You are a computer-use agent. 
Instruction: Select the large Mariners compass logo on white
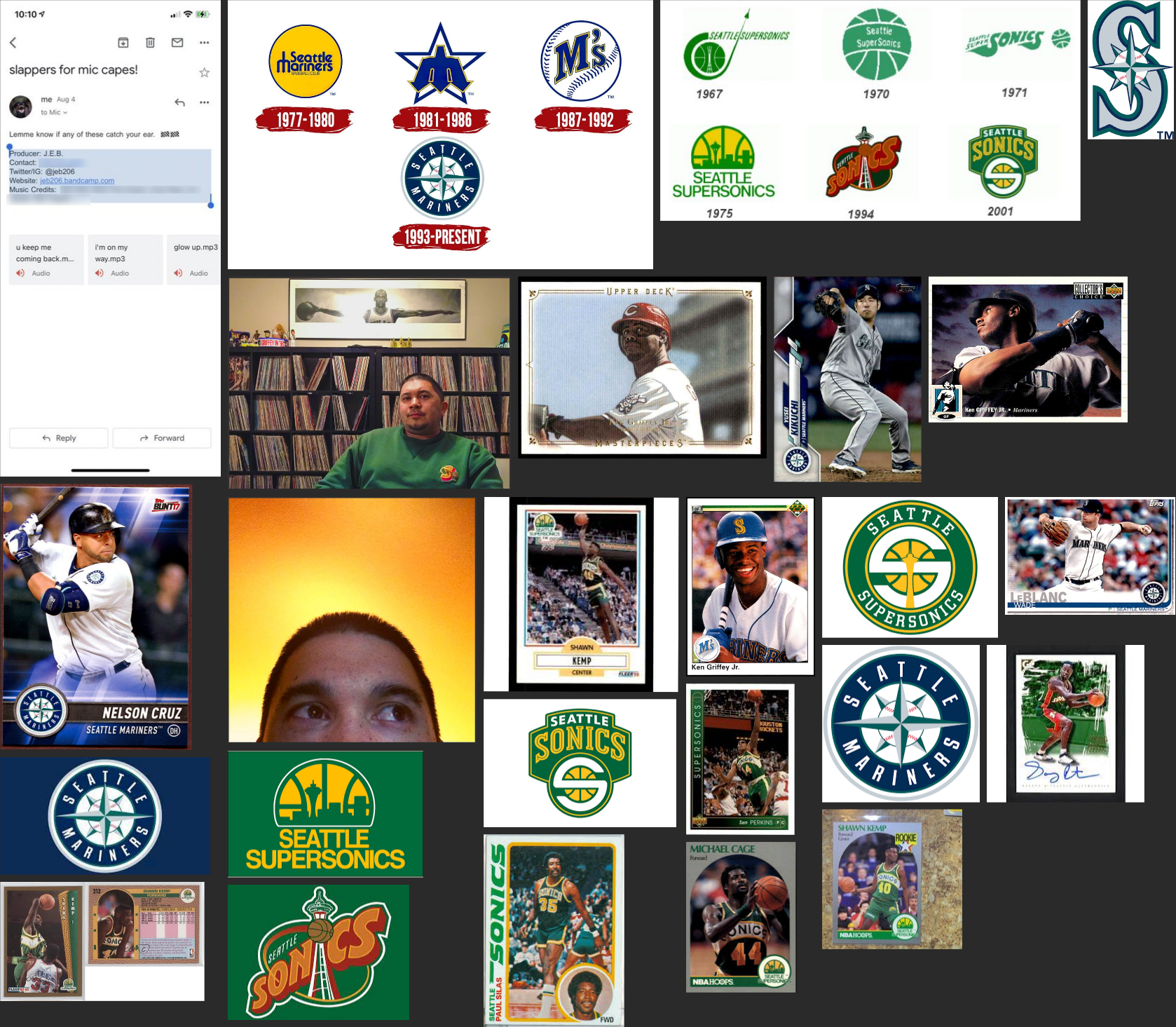(x=901, y=723)
